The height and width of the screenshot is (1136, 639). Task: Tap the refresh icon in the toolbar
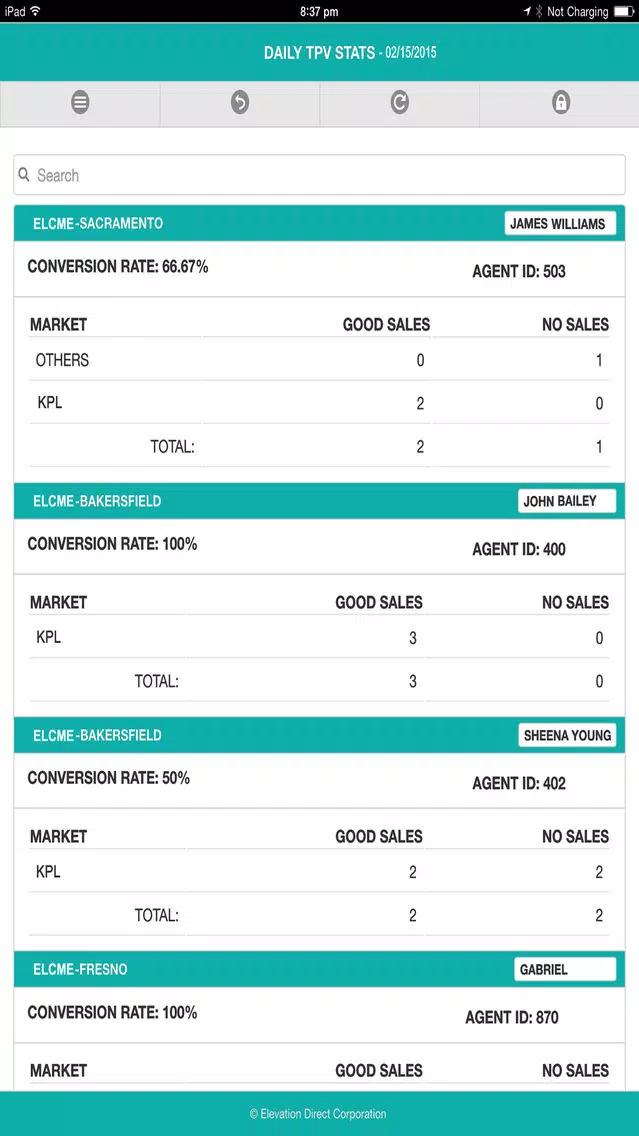click(x=399, y=103)
